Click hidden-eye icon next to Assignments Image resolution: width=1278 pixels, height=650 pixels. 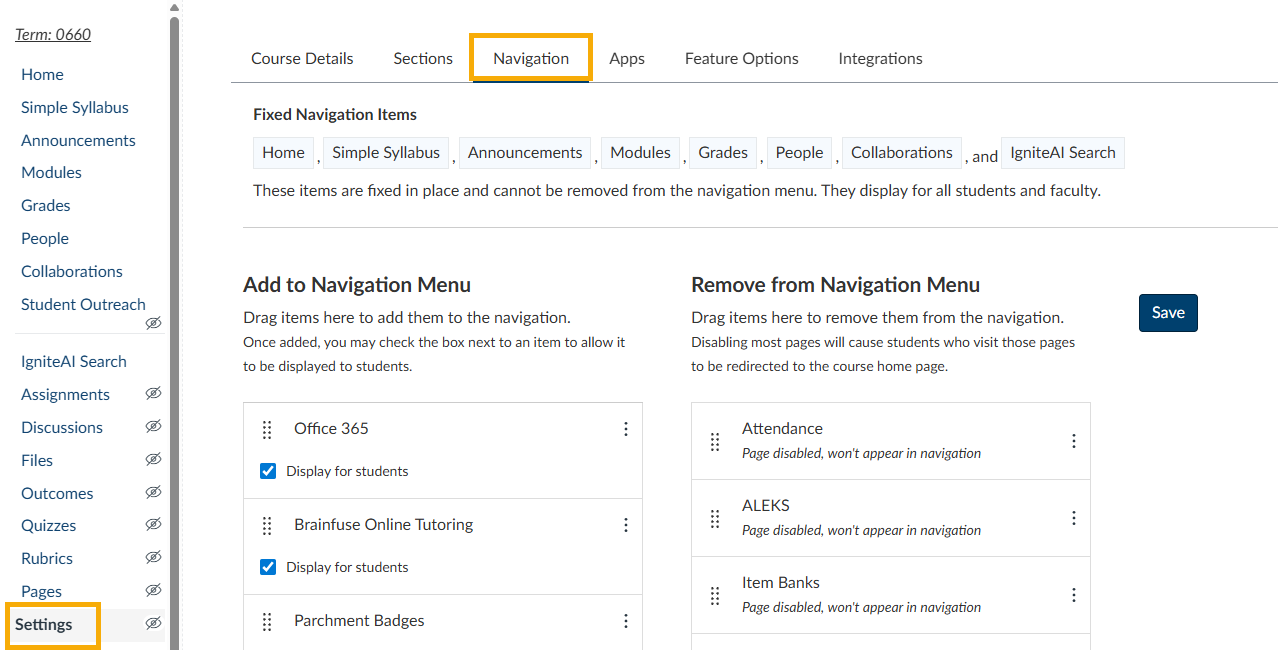153,394
